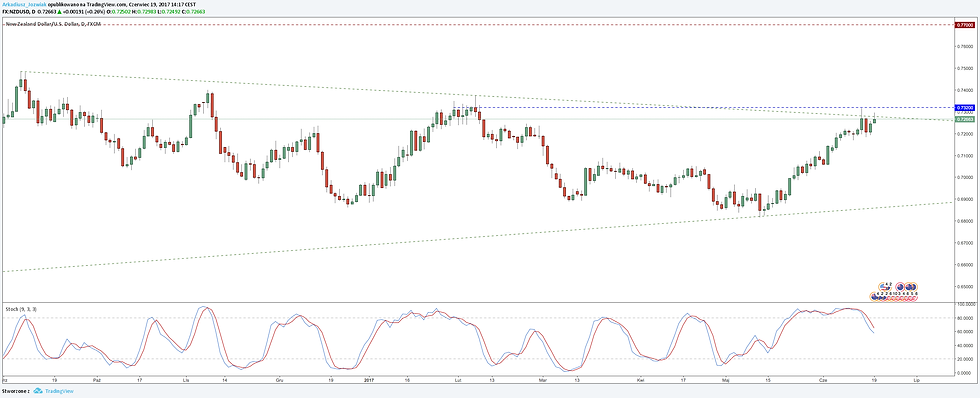Select the red 0.77000 price level label

(x=964, y=24)
